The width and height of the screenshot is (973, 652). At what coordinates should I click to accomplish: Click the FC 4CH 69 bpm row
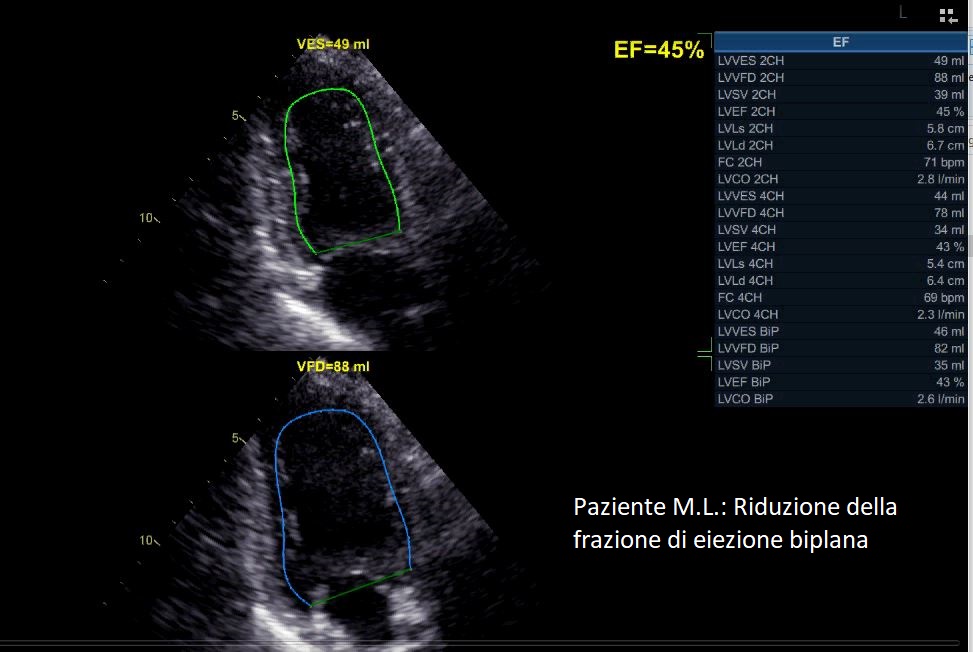pyautogui.click(x=840, y=298)
